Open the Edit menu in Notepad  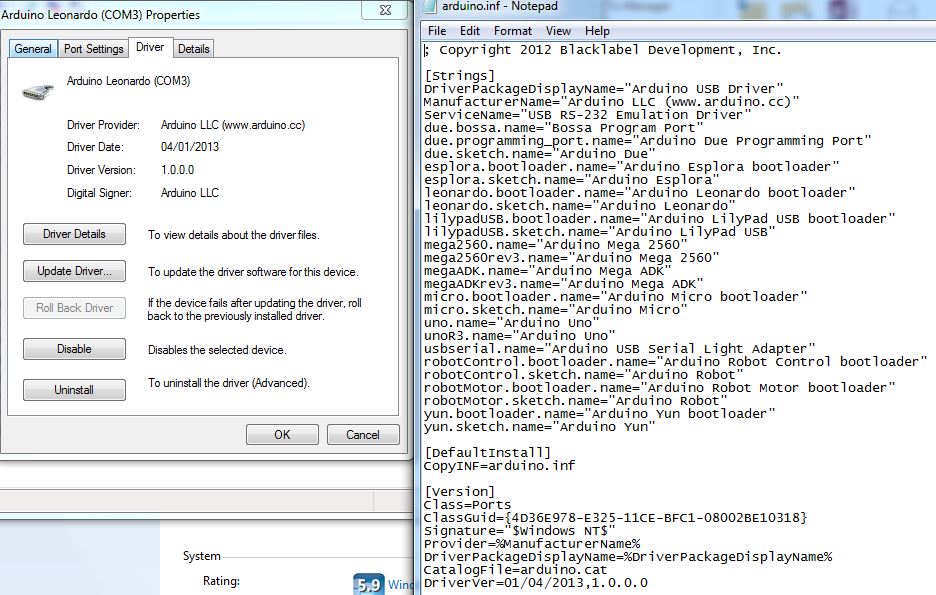(x=470, y=31)
